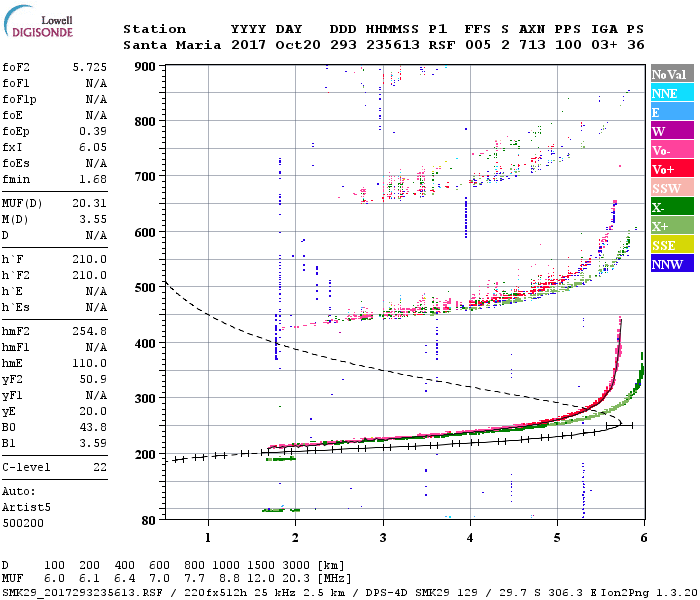This screenshot has height=600, width=700.
Task: Click the B1 value 3.59
Action: click(x=93, y=444)
